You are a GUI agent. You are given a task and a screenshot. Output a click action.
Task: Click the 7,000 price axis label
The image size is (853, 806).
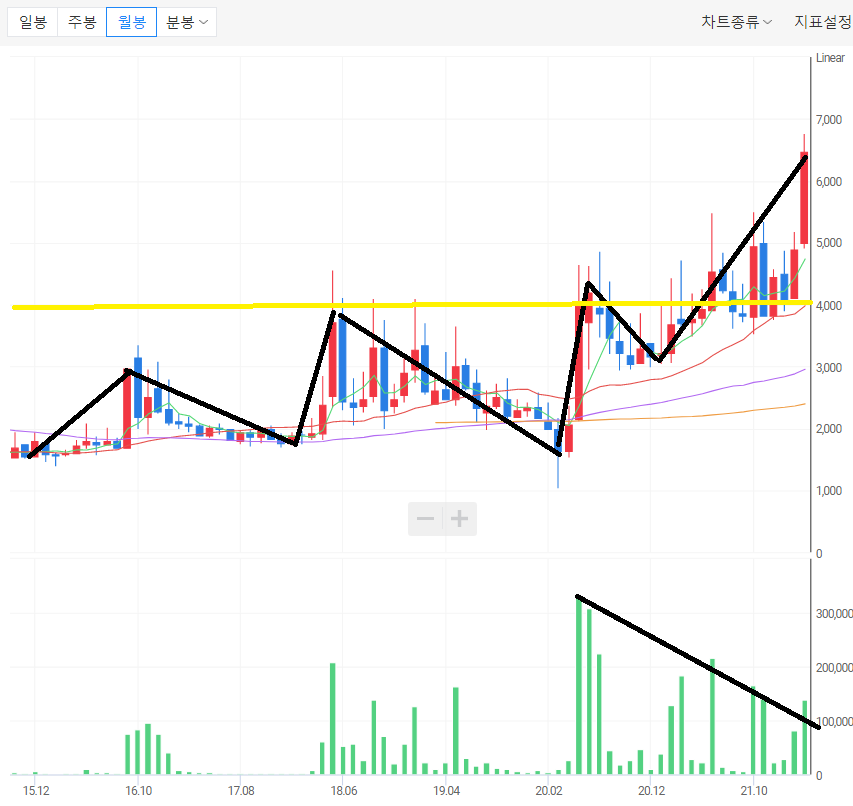829,120
